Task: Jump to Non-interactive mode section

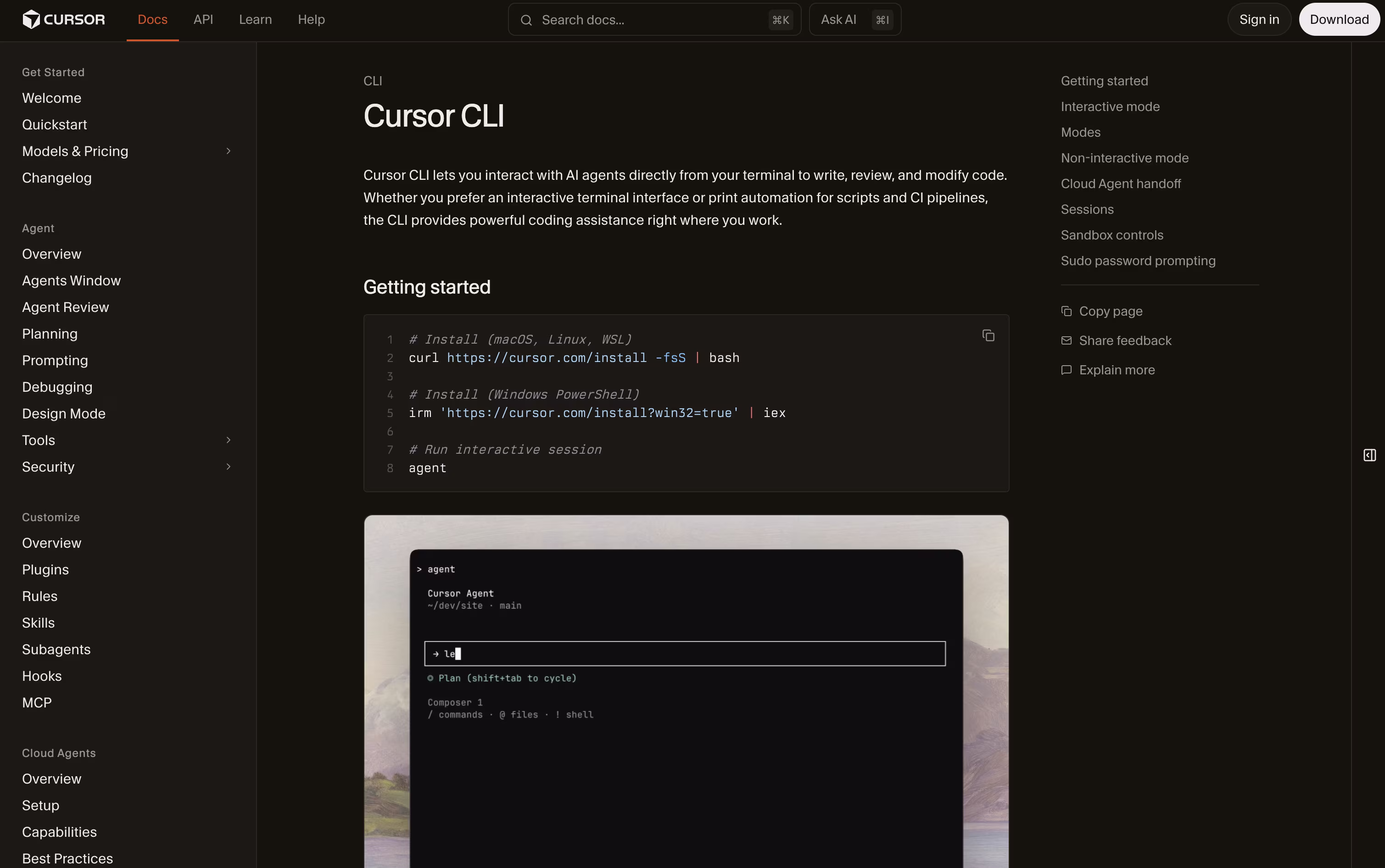Action: point(1124,158)
